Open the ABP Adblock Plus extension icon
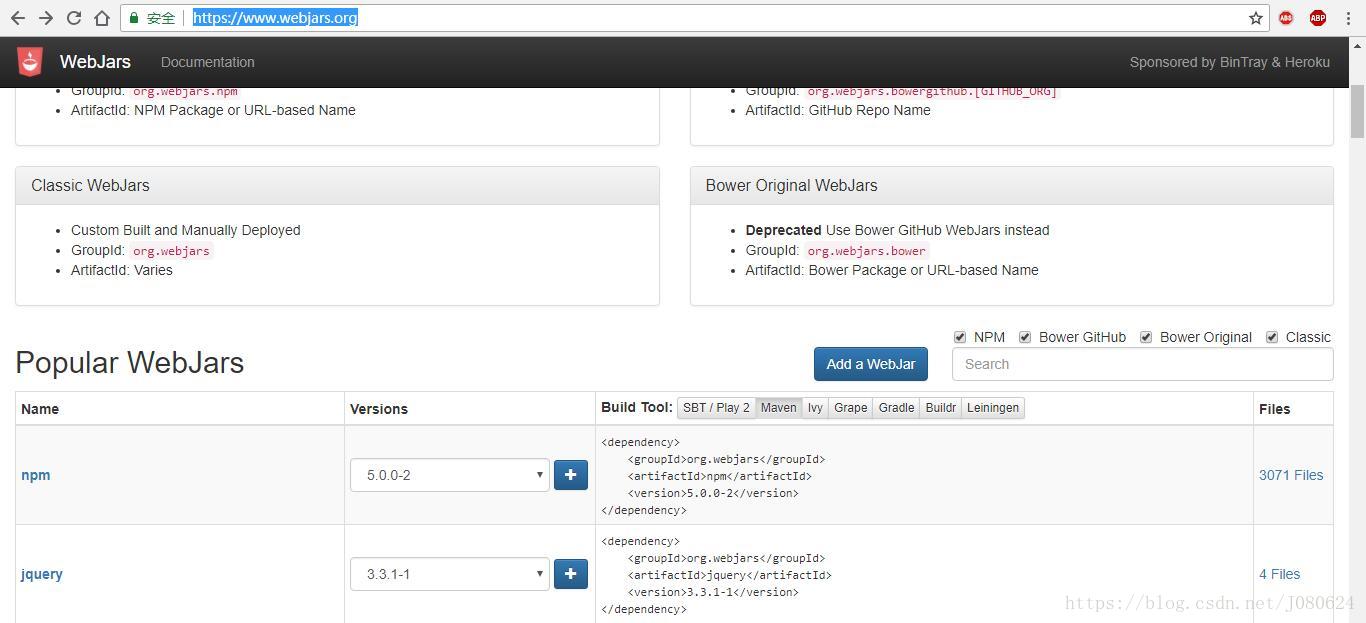 (1317, 18)
